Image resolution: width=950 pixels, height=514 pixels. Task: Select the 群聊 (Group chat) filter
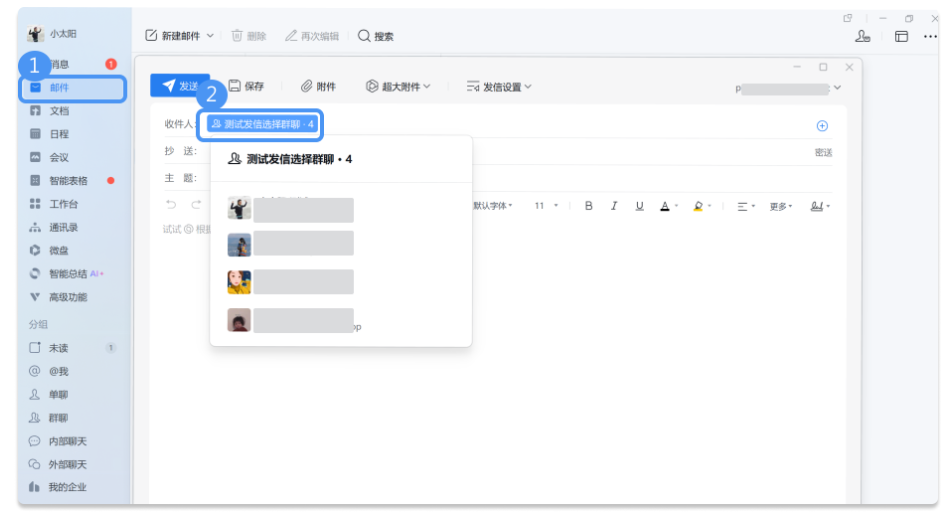(58, 418)
